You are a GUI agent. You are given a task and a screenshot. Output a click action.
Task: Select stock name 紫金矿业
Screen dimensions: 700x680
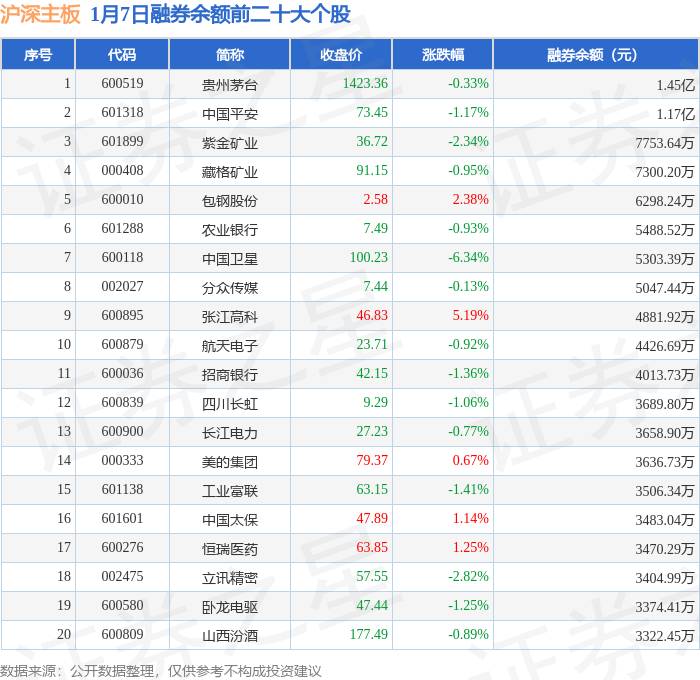(x=229, y=142)
